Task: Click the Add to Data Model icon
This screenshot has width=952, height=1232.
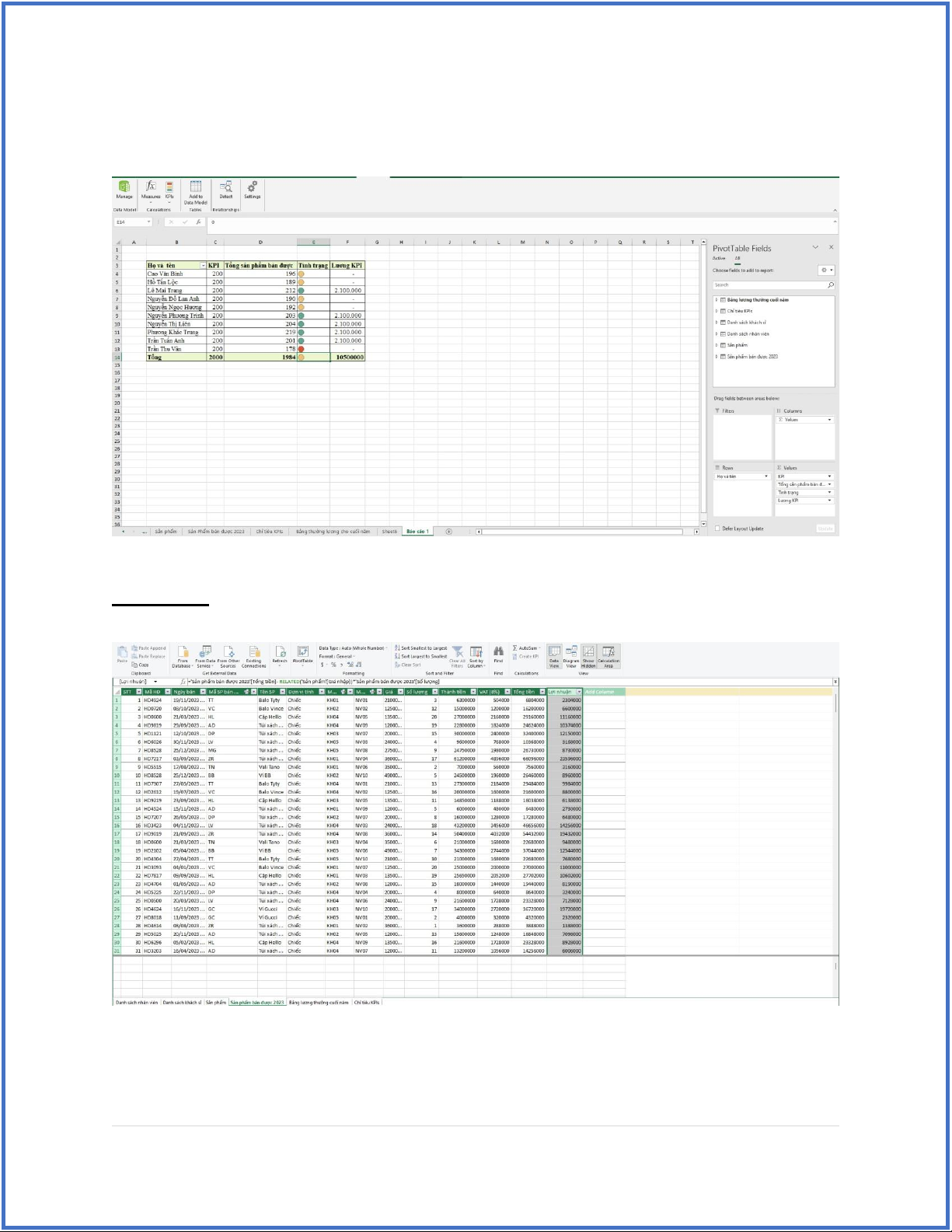Action: [196, 190]
